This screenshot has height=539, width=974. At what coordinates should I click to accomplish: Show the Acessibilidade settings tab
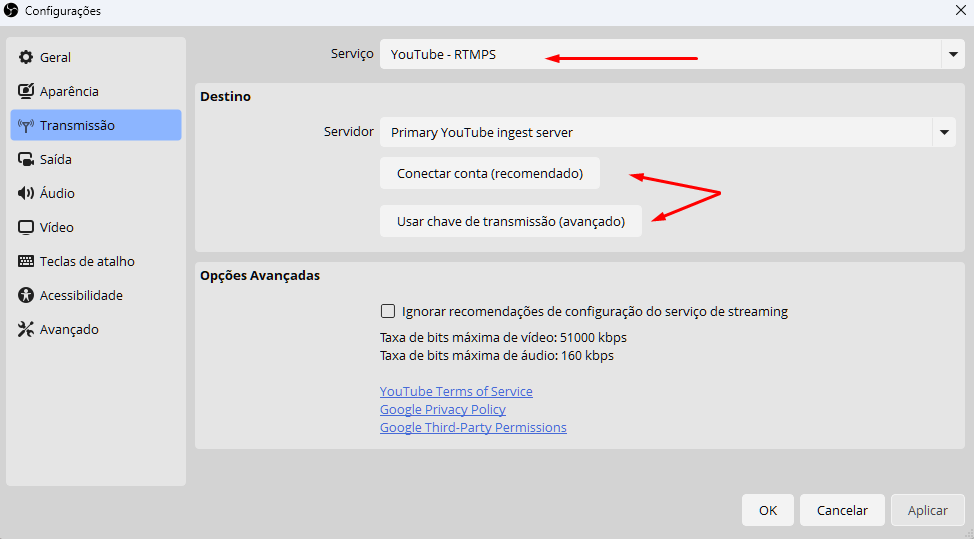click(x=96, y=296)
